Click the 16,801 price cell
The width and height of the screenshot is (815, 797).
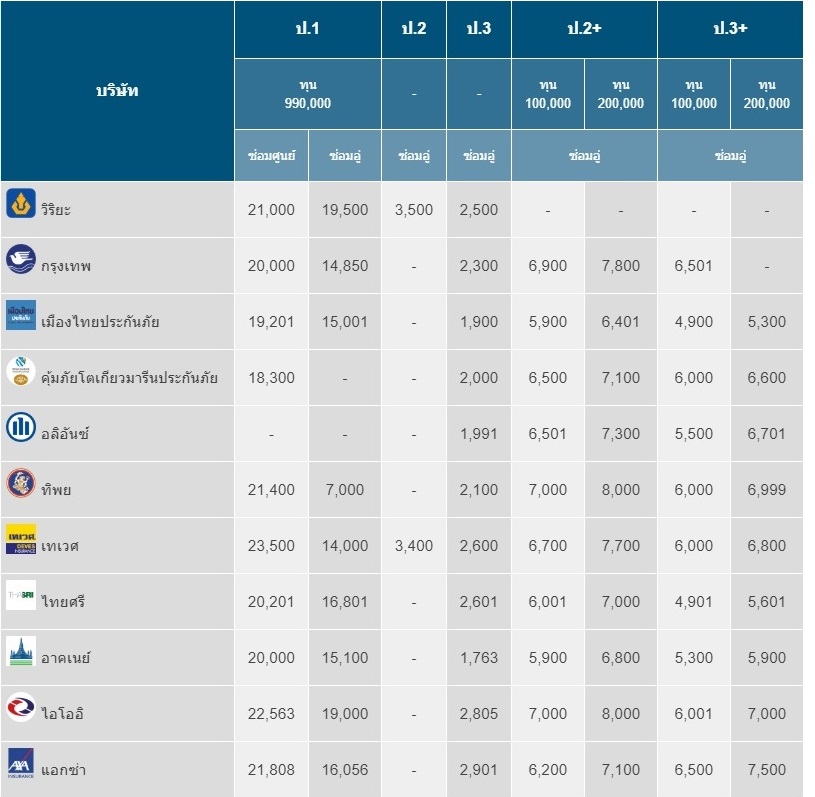click(345, 602)
